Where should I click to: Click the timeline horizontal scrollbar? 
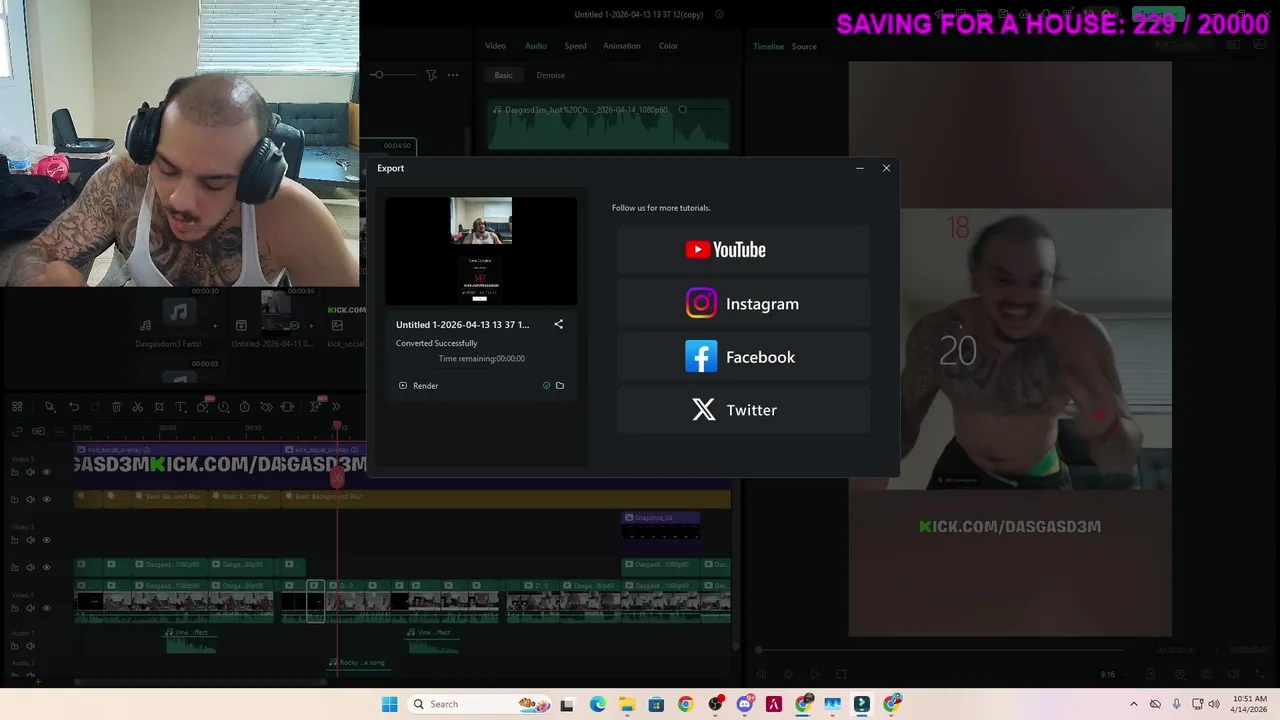coord(200,682)
